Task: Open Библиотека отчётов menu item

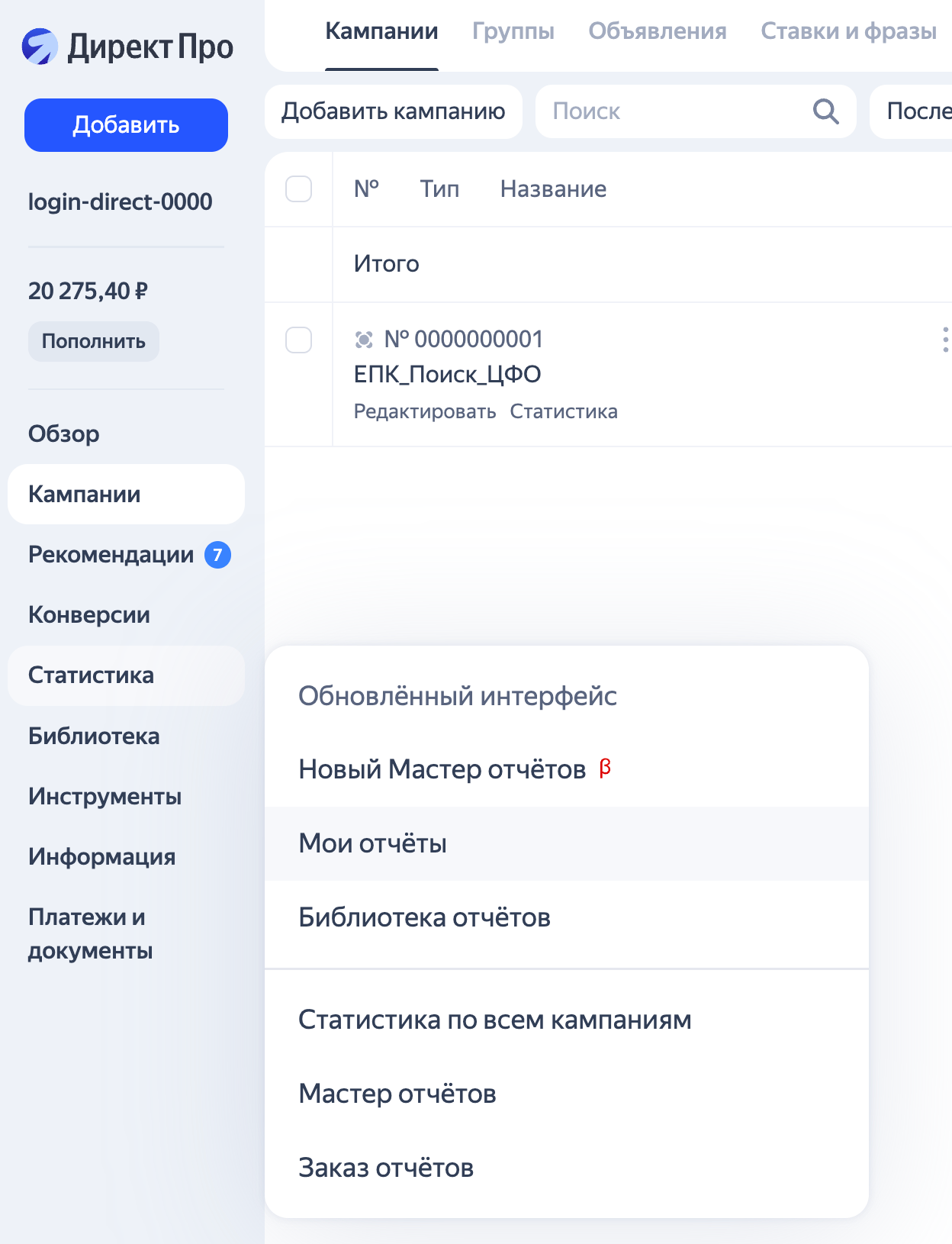Action: click(424, 917)
